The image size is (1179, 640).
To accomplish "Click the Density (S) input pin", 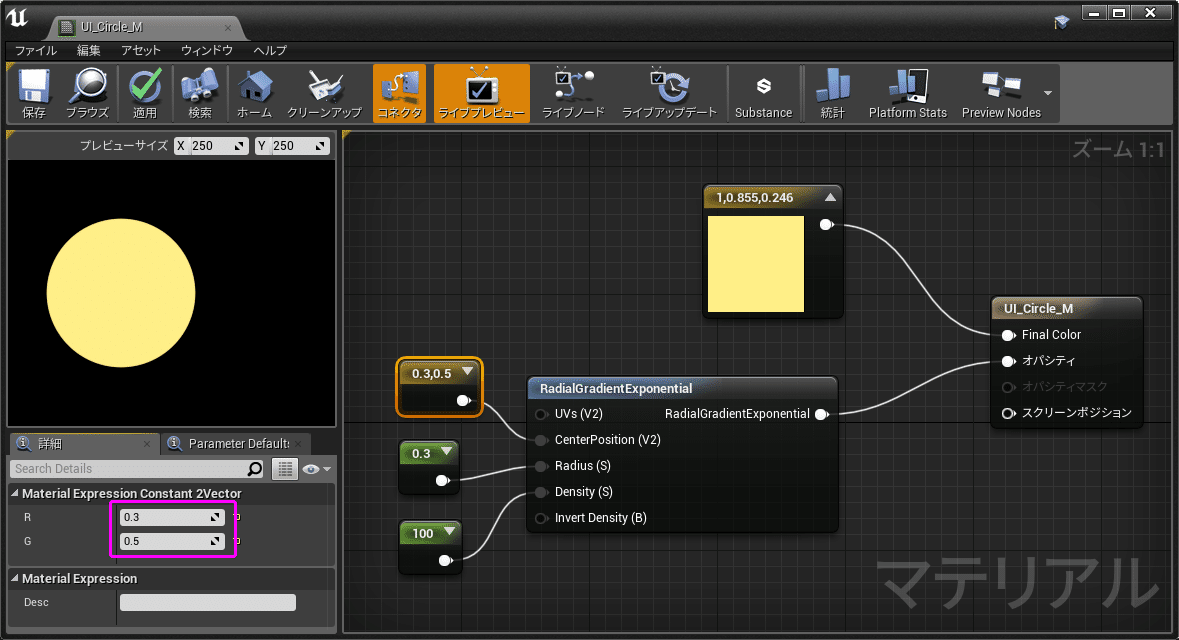I will [x=541, y=493].
